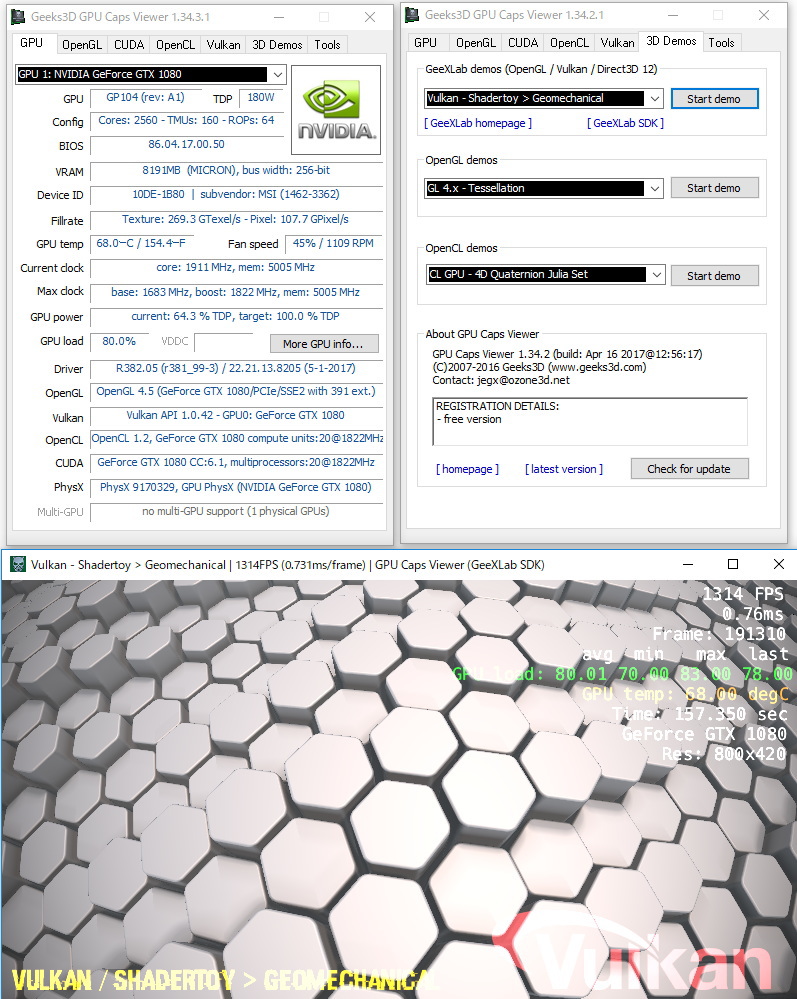Switch to OpenGL tab in 1.34.3.1 window
797x999 pixels.
point(82,45)
